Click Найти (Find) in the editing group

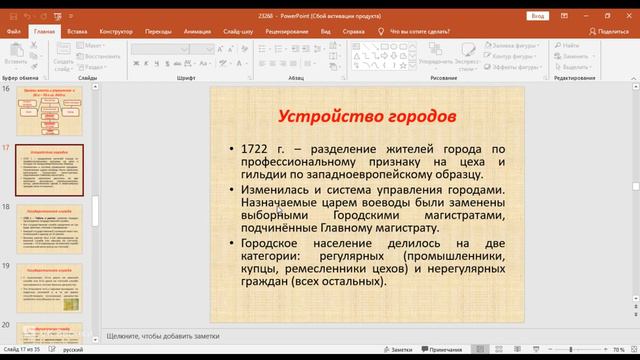567,45
